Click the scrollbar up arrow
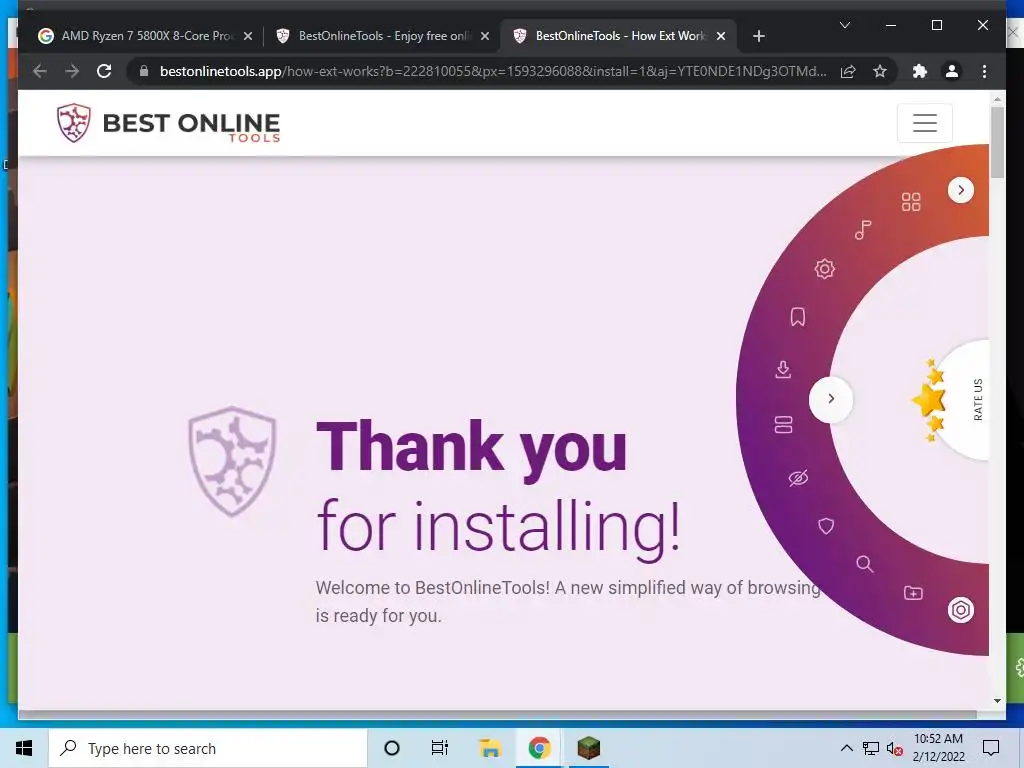This screenshot has width=1024, height=768. coord(997,99)
